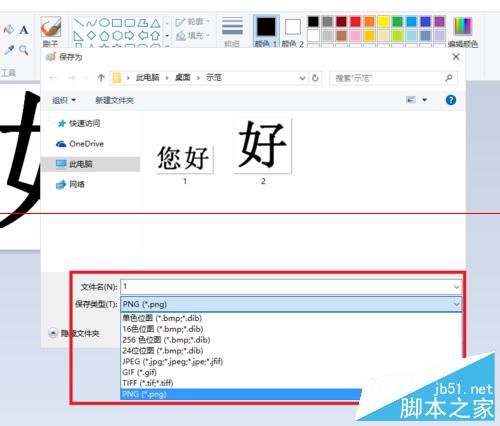Pick purple from the color palette
500x426 pixels.
pyautogui.click(x=439, y=22)
